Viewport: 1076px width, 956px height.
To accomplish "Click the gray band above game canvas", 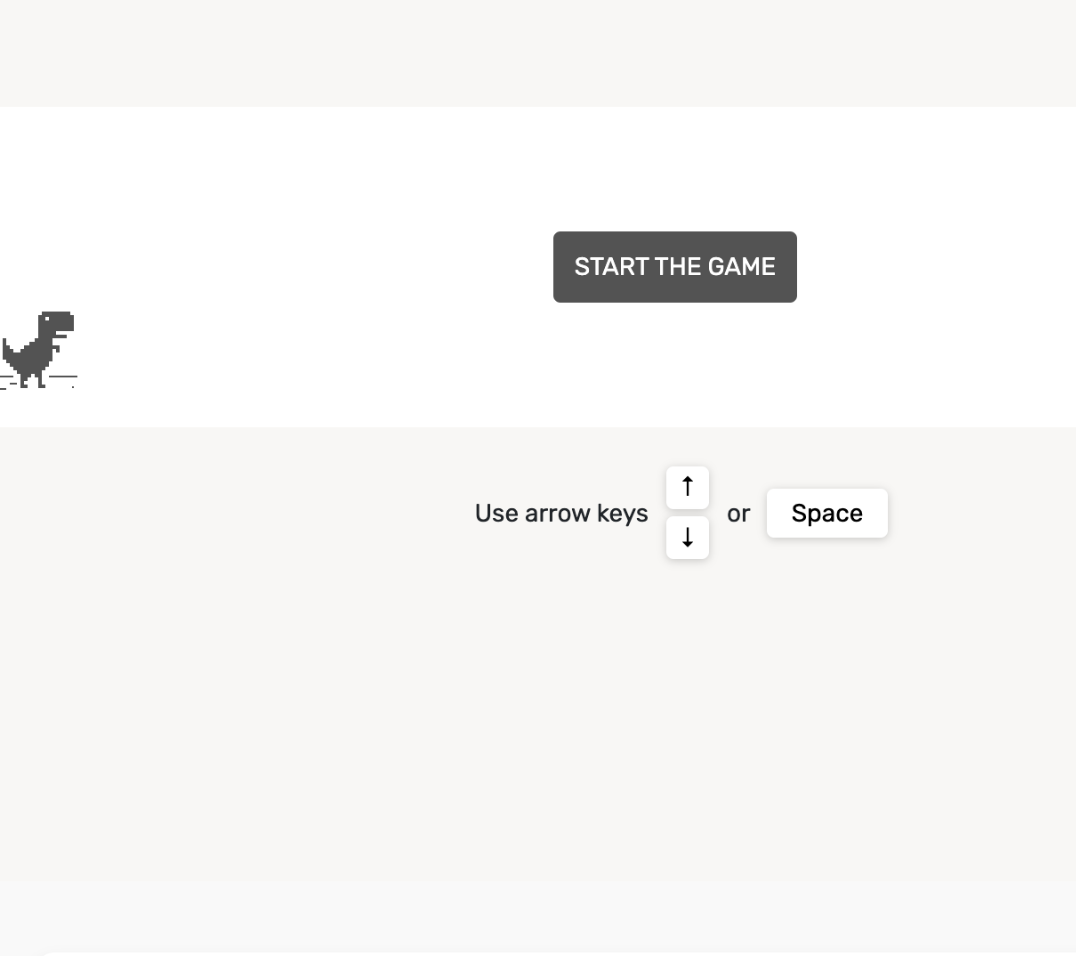I will pyautogui.click(x=538, y=52).
